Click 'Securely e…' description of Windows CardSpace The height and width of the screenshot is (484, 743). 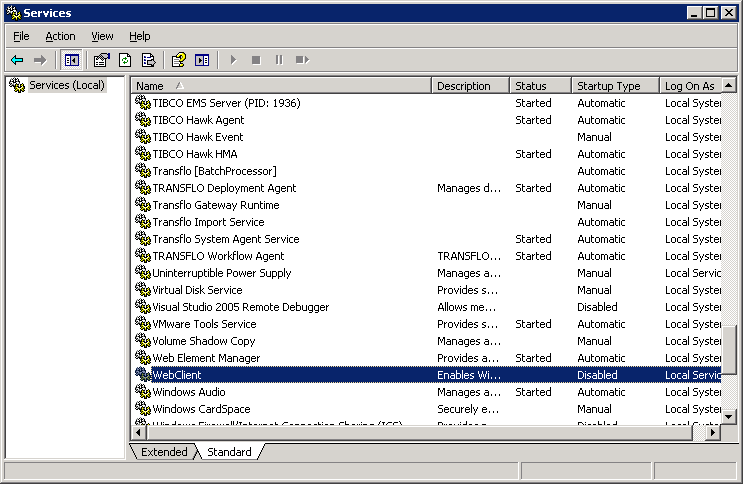click(x=467, y=409)
